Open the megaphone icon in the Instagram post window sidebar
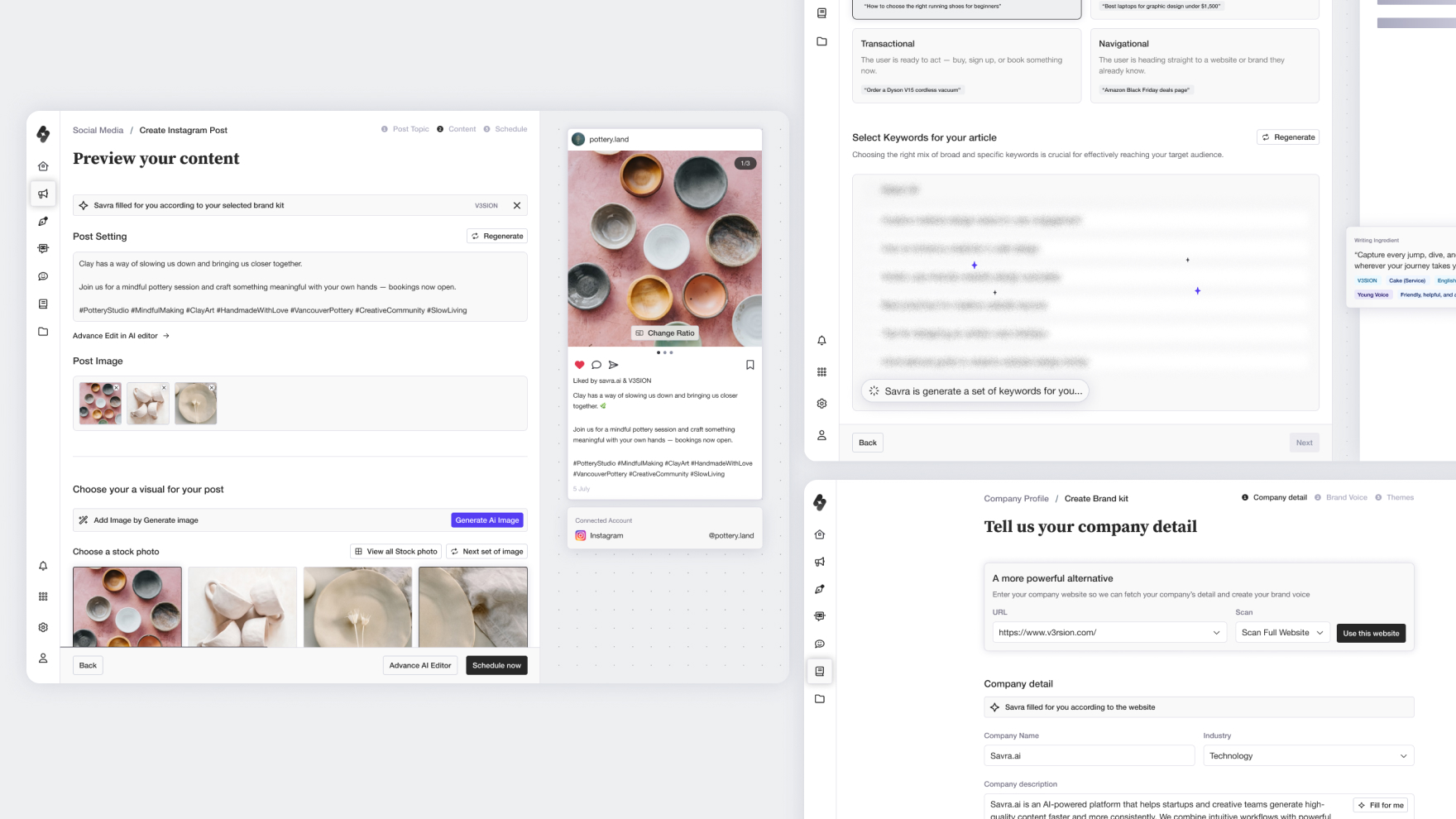This screenshot has height=819, width=1456. [43, 194]
